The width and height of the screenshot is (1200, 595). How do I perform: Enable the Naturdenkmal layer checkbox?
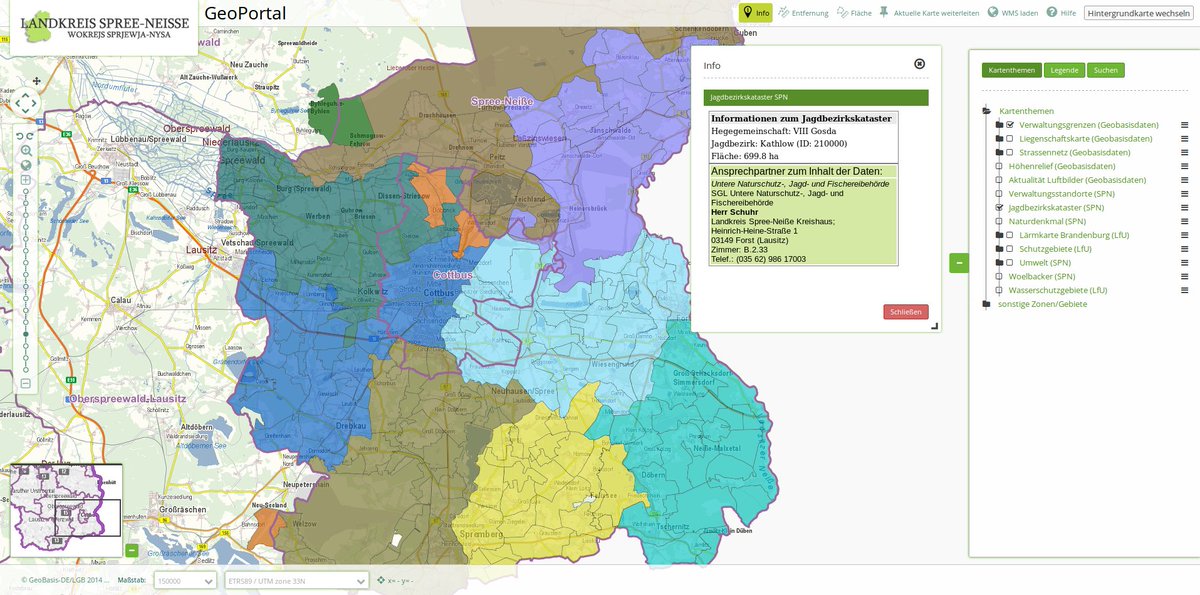pyautogui.click(x=999, y=221)
